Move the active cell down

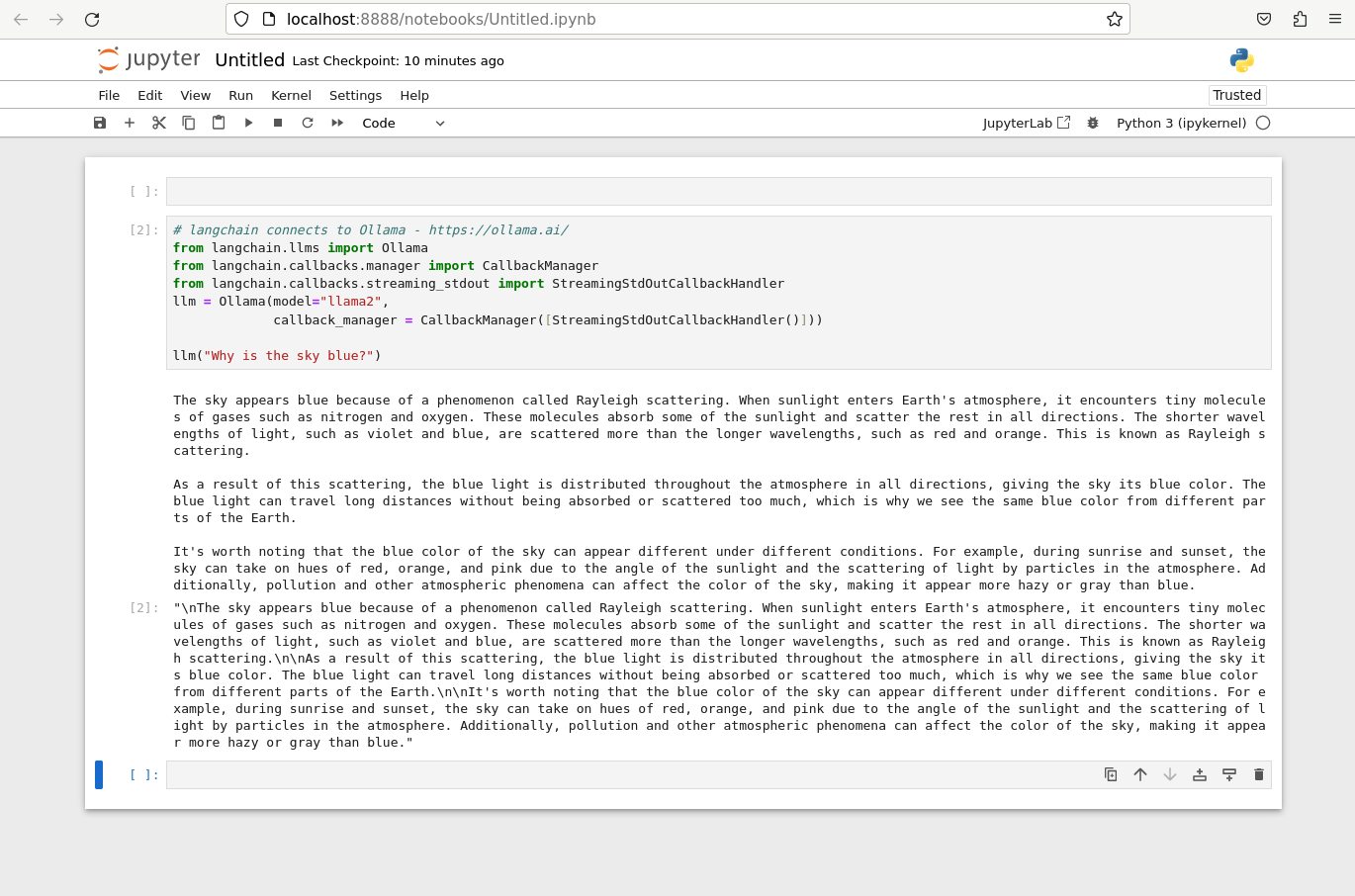click(x=1170, y=774)
